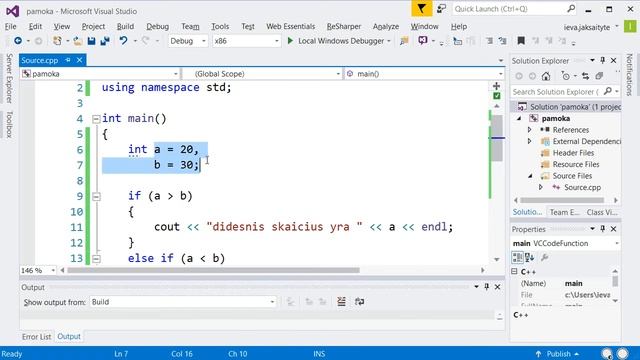Click the feedback icon beside Quick Launch

[441, 9]
